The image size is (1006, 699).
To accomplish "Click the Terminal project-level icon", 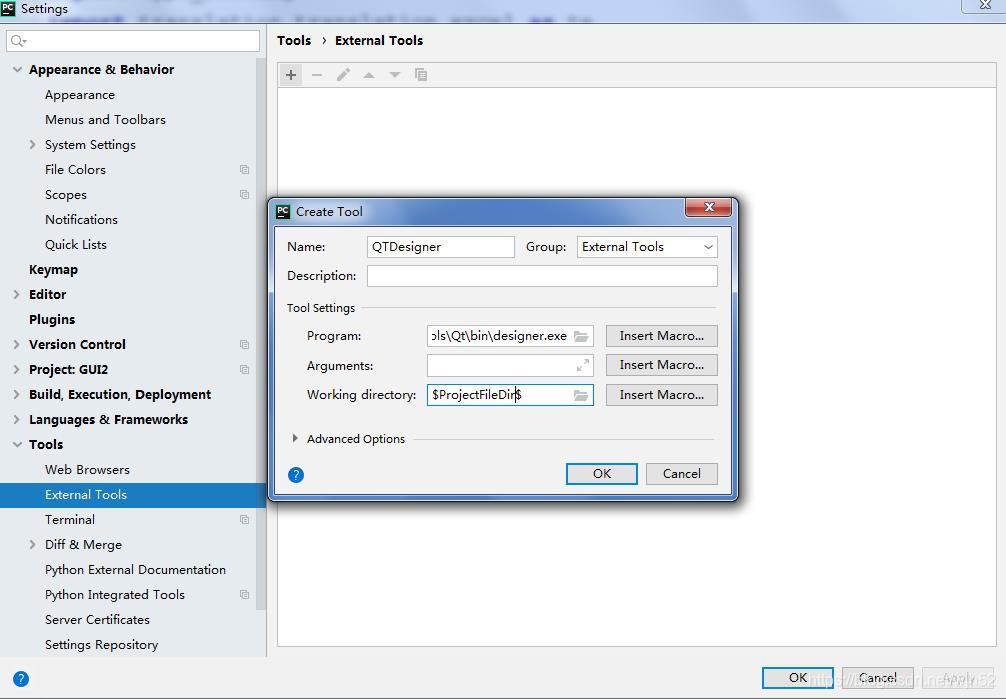I will [x=244, y=519].
